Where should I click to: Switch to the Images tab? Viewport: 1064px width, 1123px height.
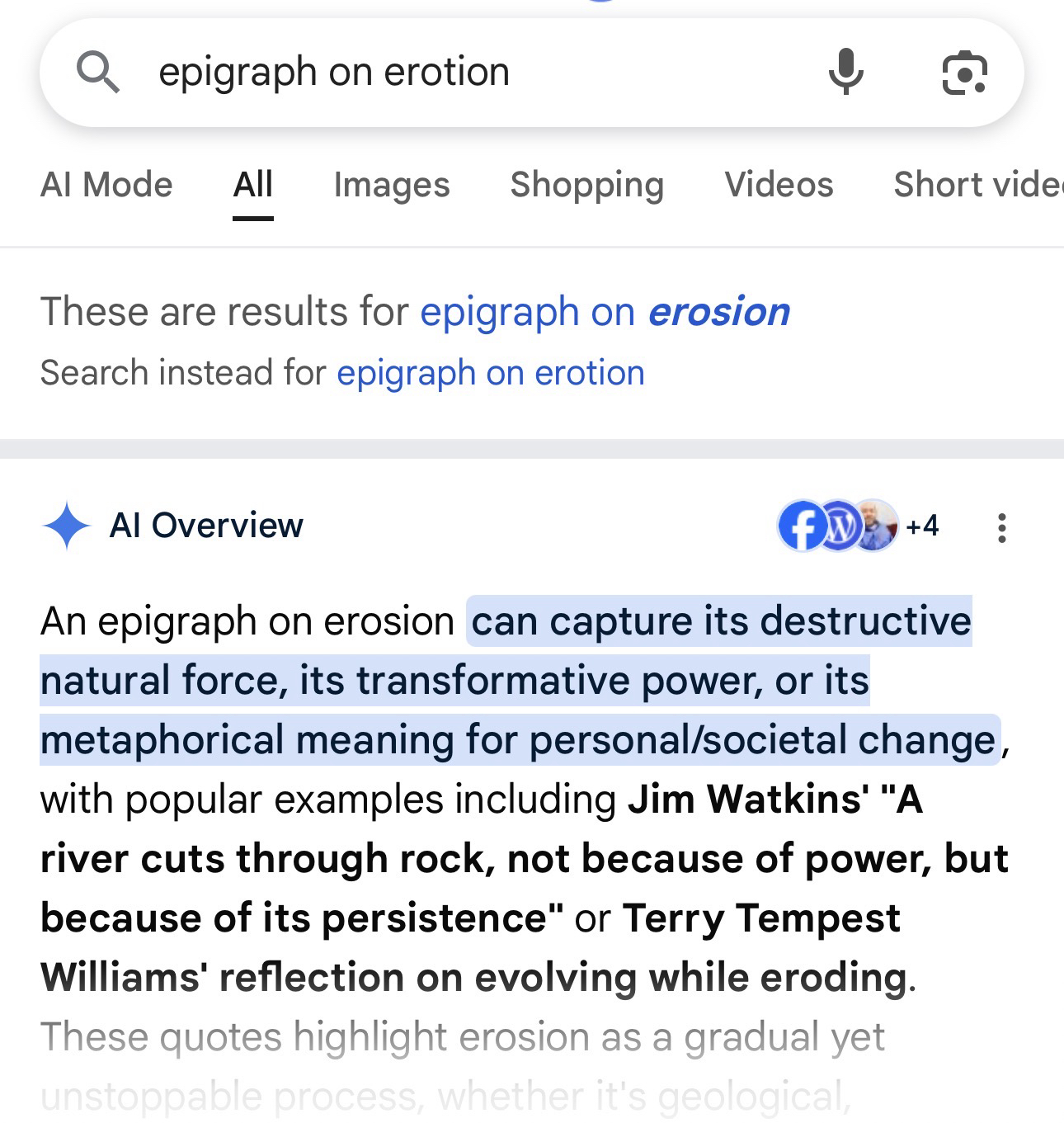coord(392,185)
